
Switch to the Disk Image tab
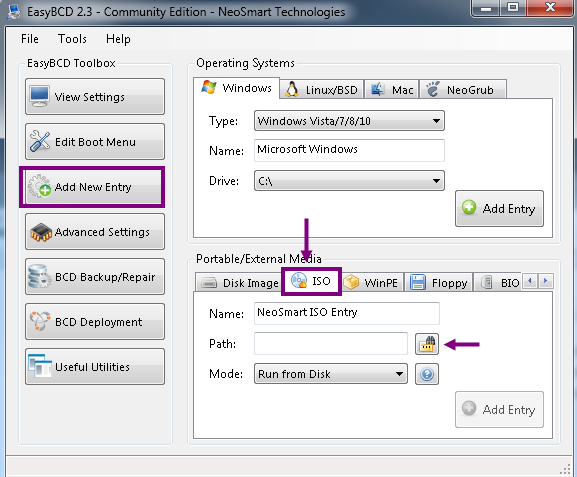coord(238,283)
